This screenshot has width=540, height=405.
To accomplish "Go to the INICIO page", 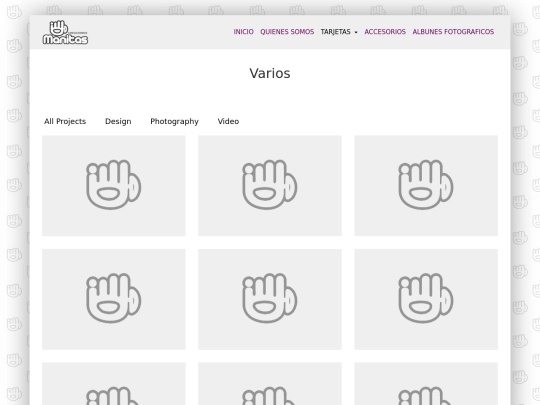I will click(x=243, y=32).
